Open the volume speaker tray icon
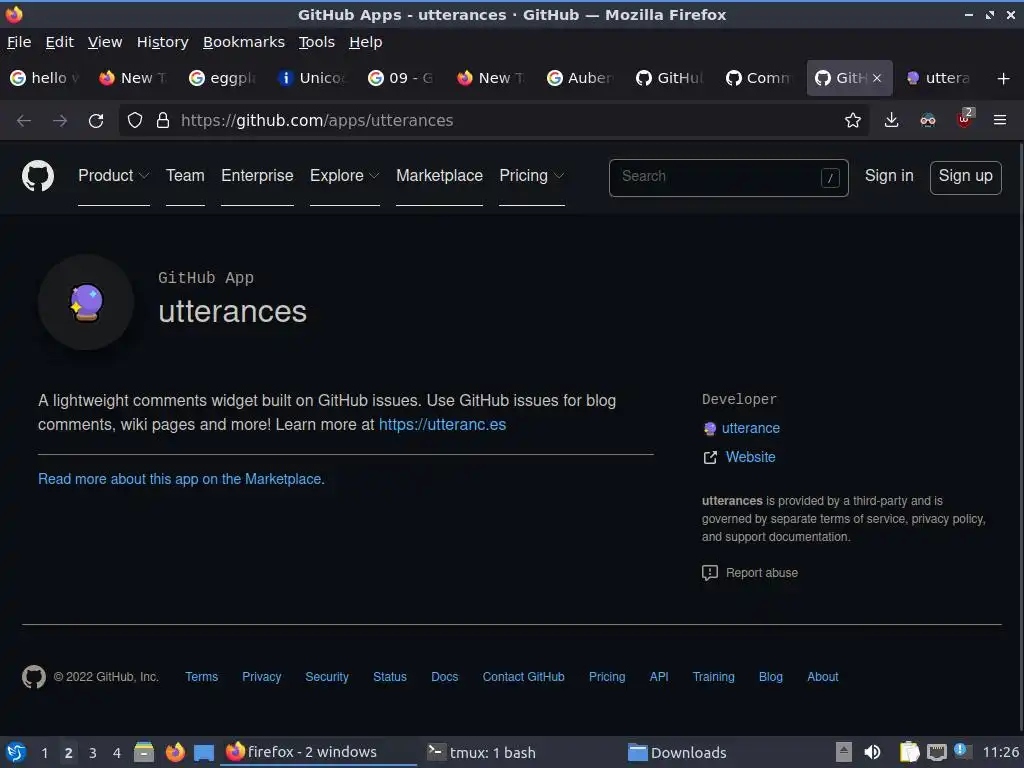Screen dimensions: 1024x768 click(x=872, y=752)
